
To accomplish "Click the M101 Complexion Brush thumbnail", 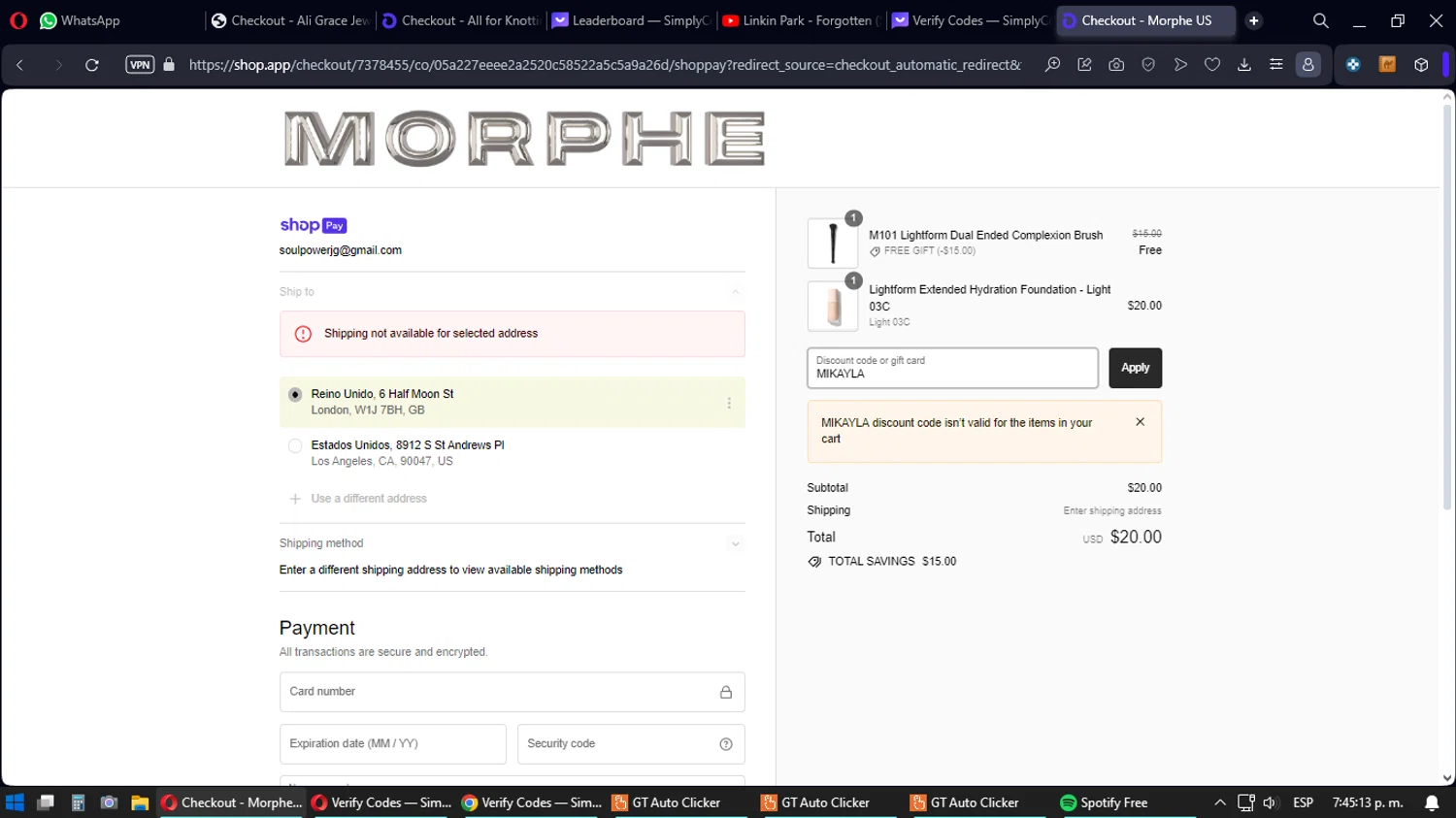I will (x=833, y=244).
